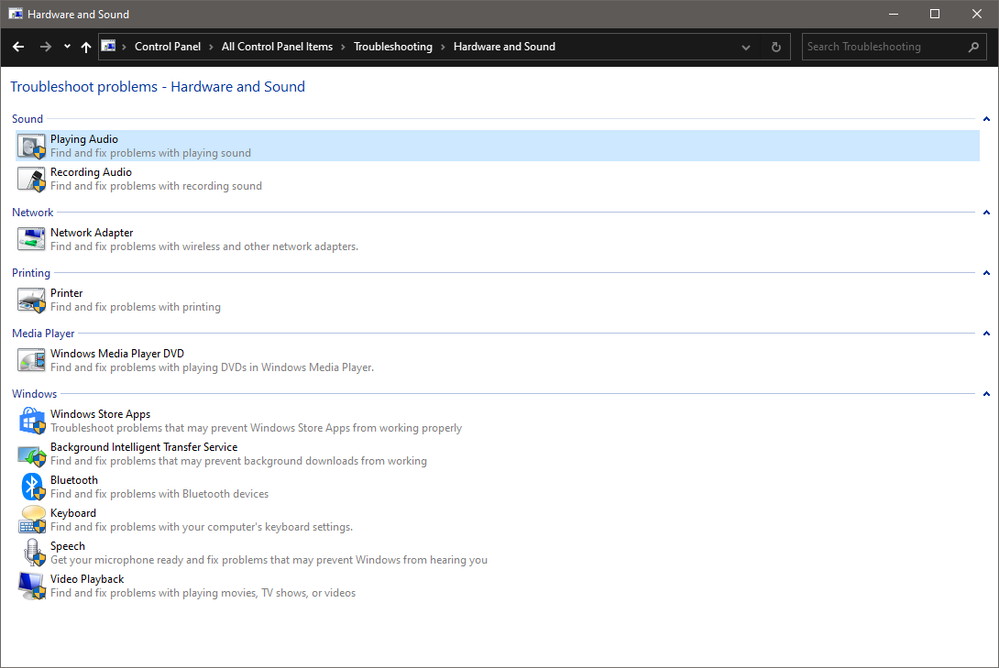The height and width of the screenshot is (668, 999).
Task: Go up one level with up arrow
Action: tap(86, 47)
